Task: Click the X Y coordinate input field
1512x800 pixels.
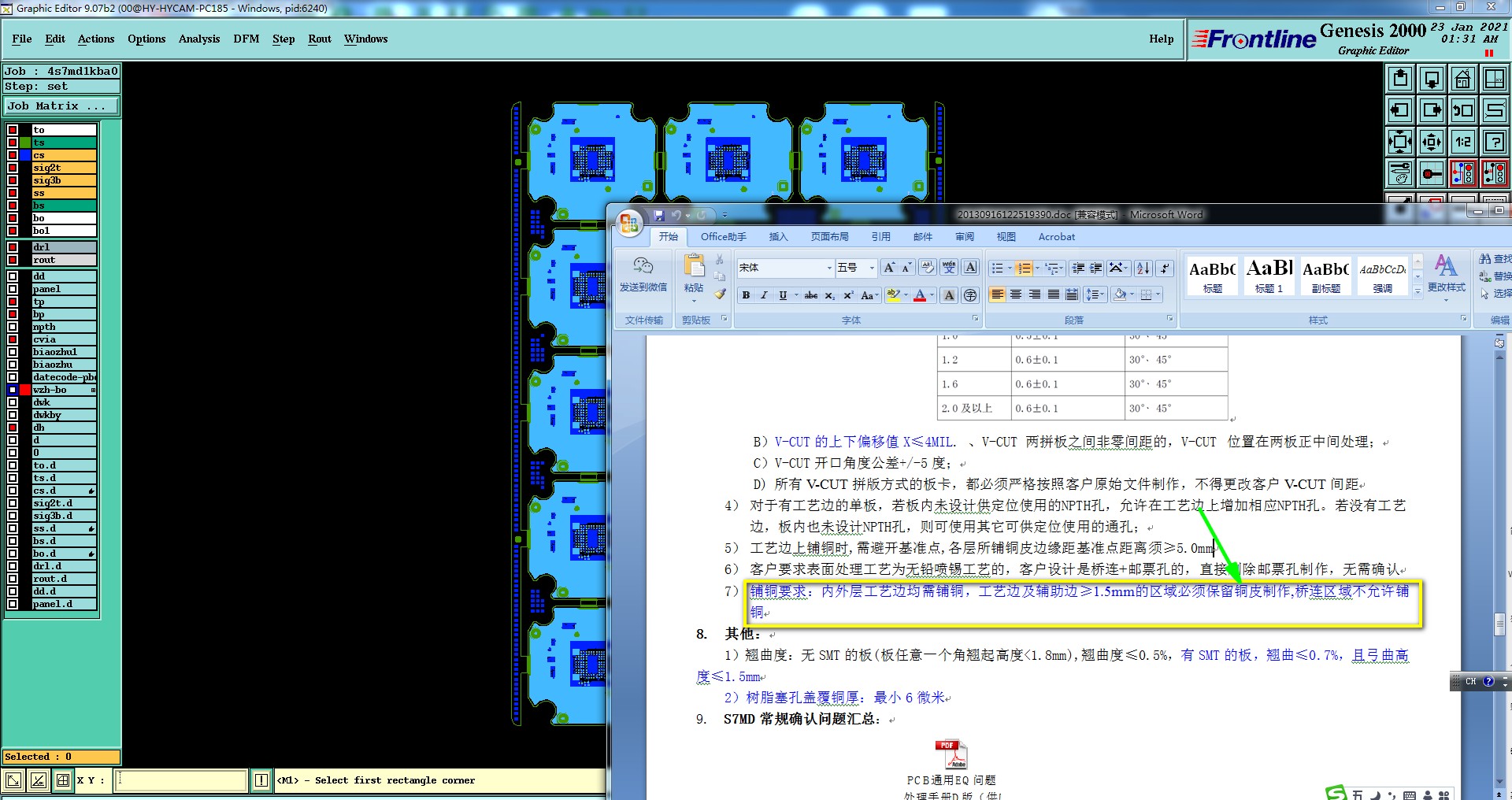Action: [182, 780]
